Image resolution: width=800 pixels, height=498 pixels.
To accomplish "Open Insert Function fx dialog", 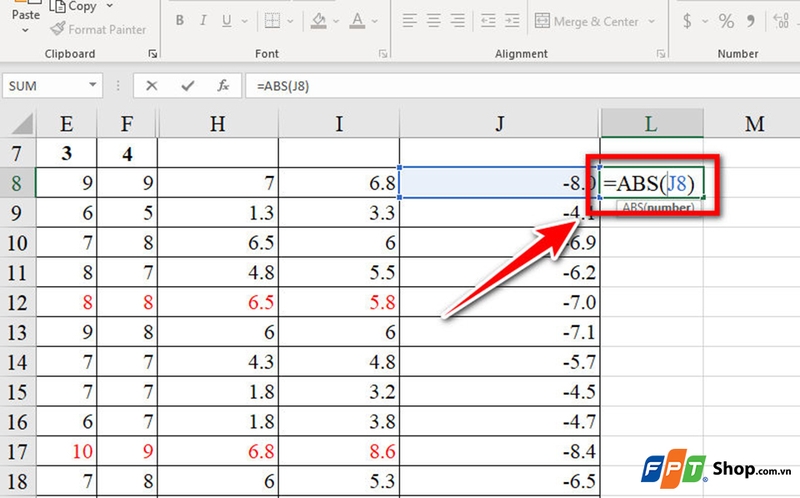I will [223, 86].
